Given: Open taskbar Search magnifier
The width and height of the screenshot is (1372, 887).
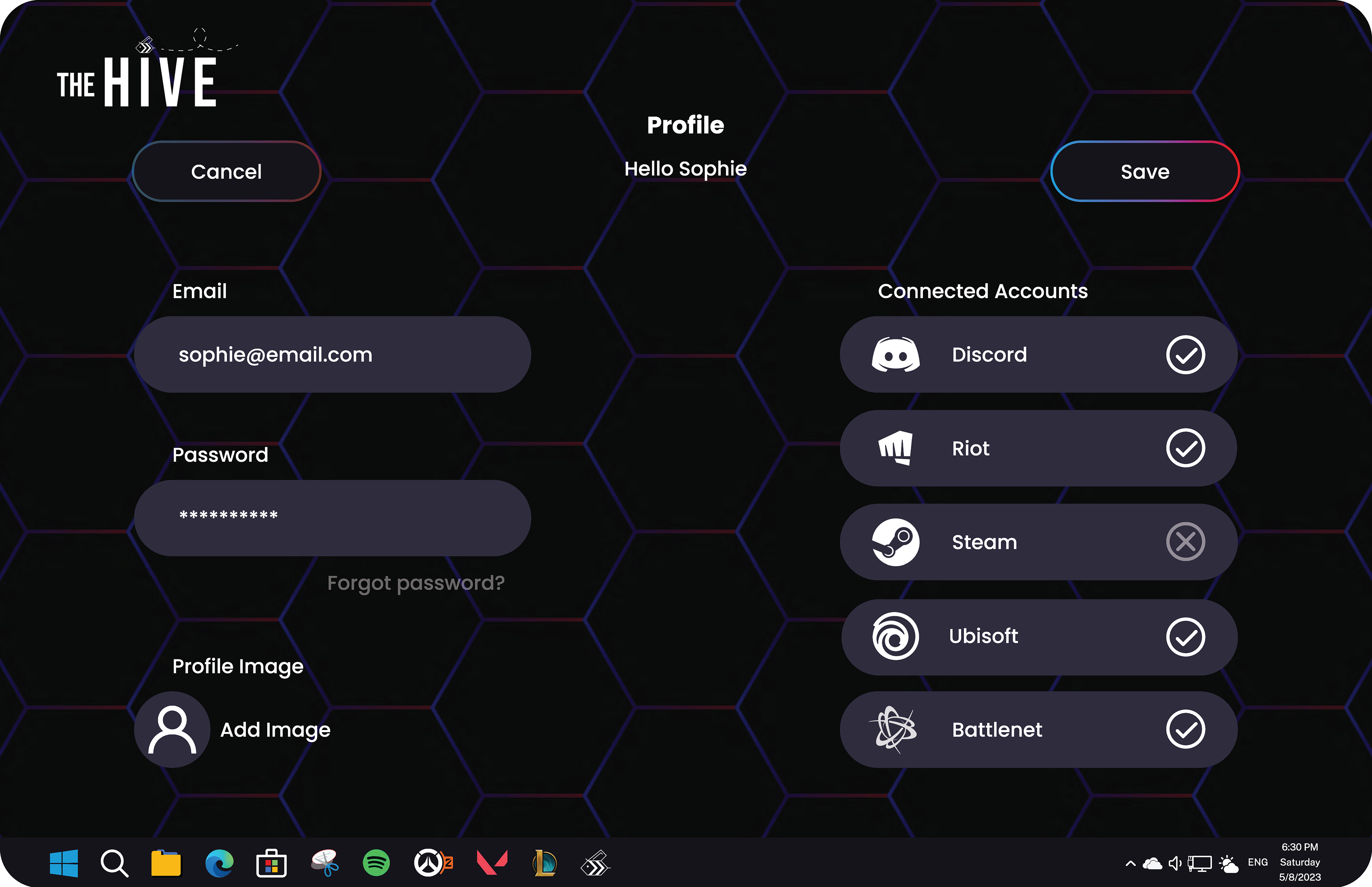Looking at the screenshot, I should 114,863.
